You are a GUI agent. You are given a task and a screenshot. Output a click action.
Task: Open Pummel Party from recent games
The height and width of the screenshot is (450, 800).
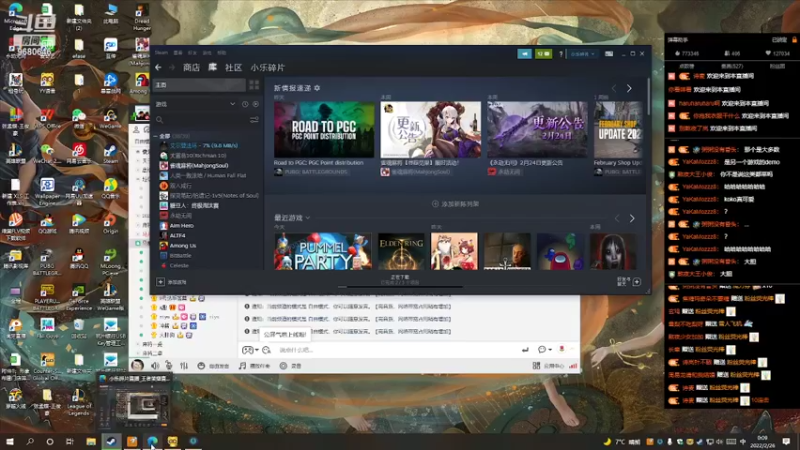pyautogui.click(x=323, y=251)
